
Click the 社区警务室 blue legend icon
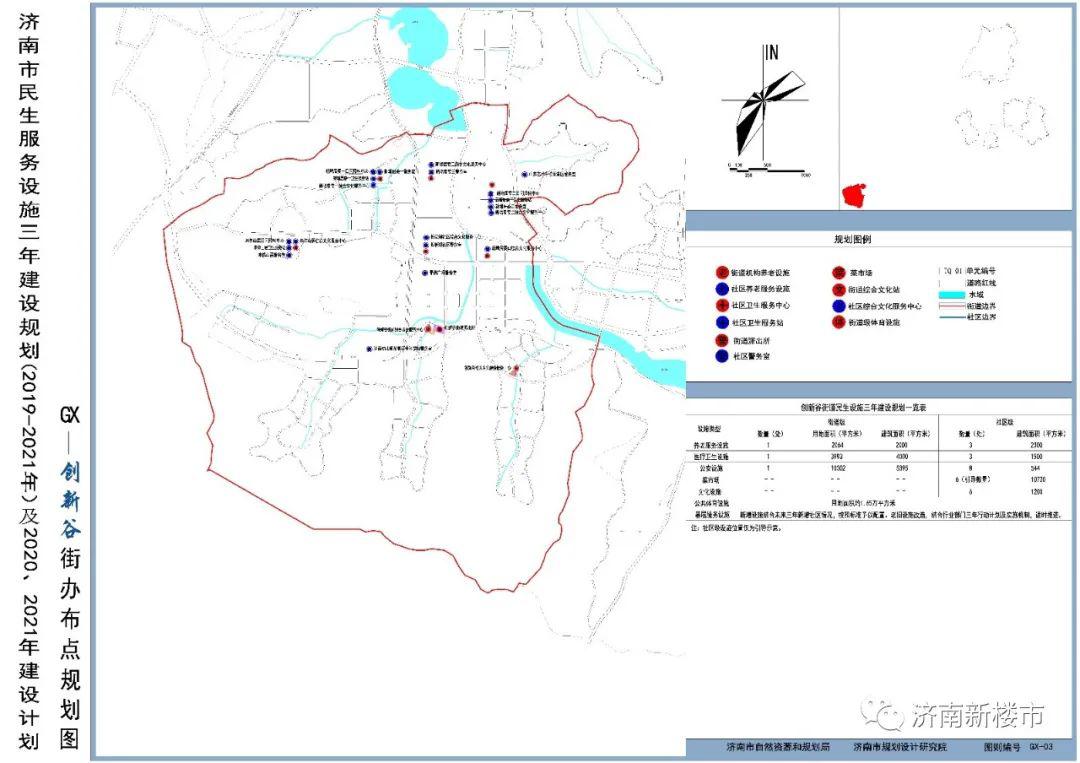click(x=722, y=356)
